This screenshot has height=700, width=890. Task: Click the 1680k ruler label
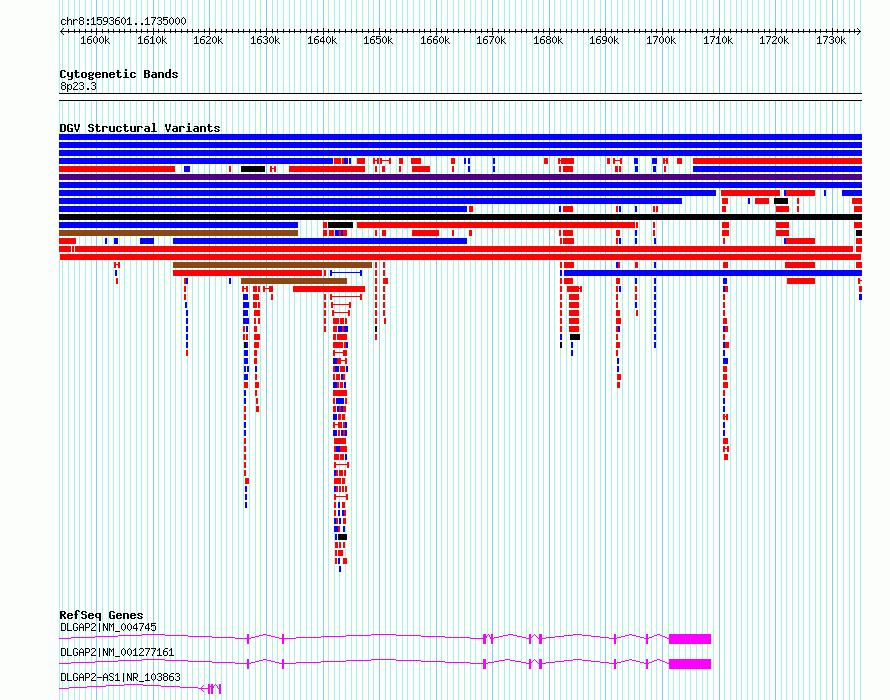pos(548,40)
